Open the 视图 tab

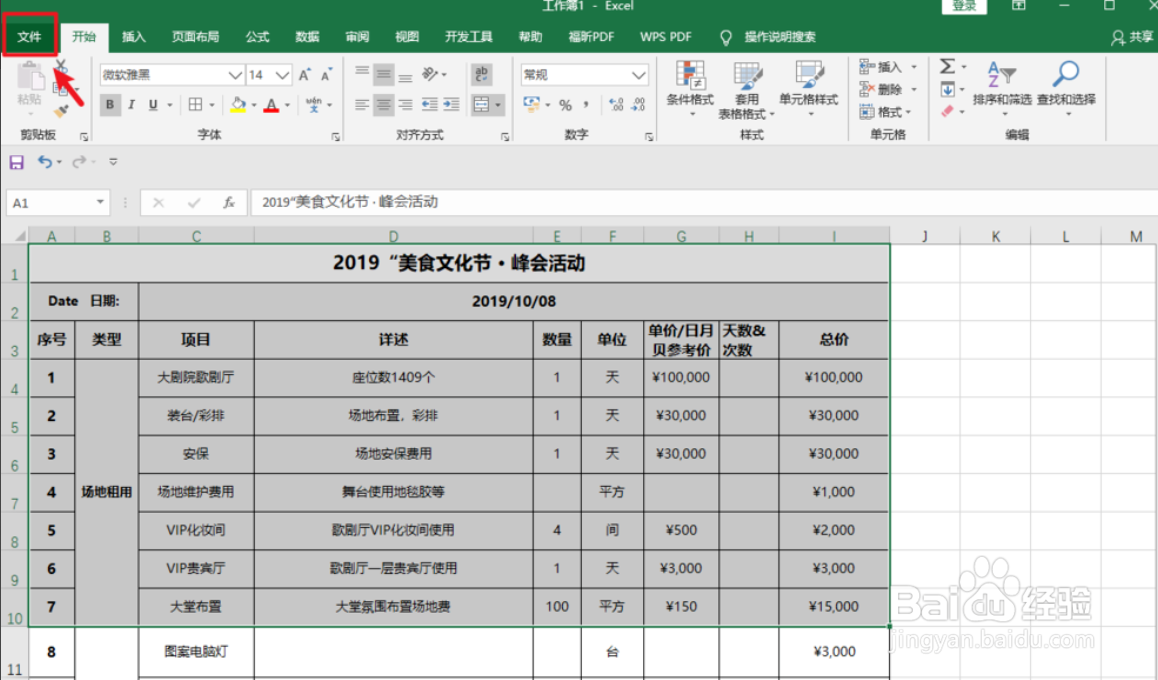coord(407,37)
